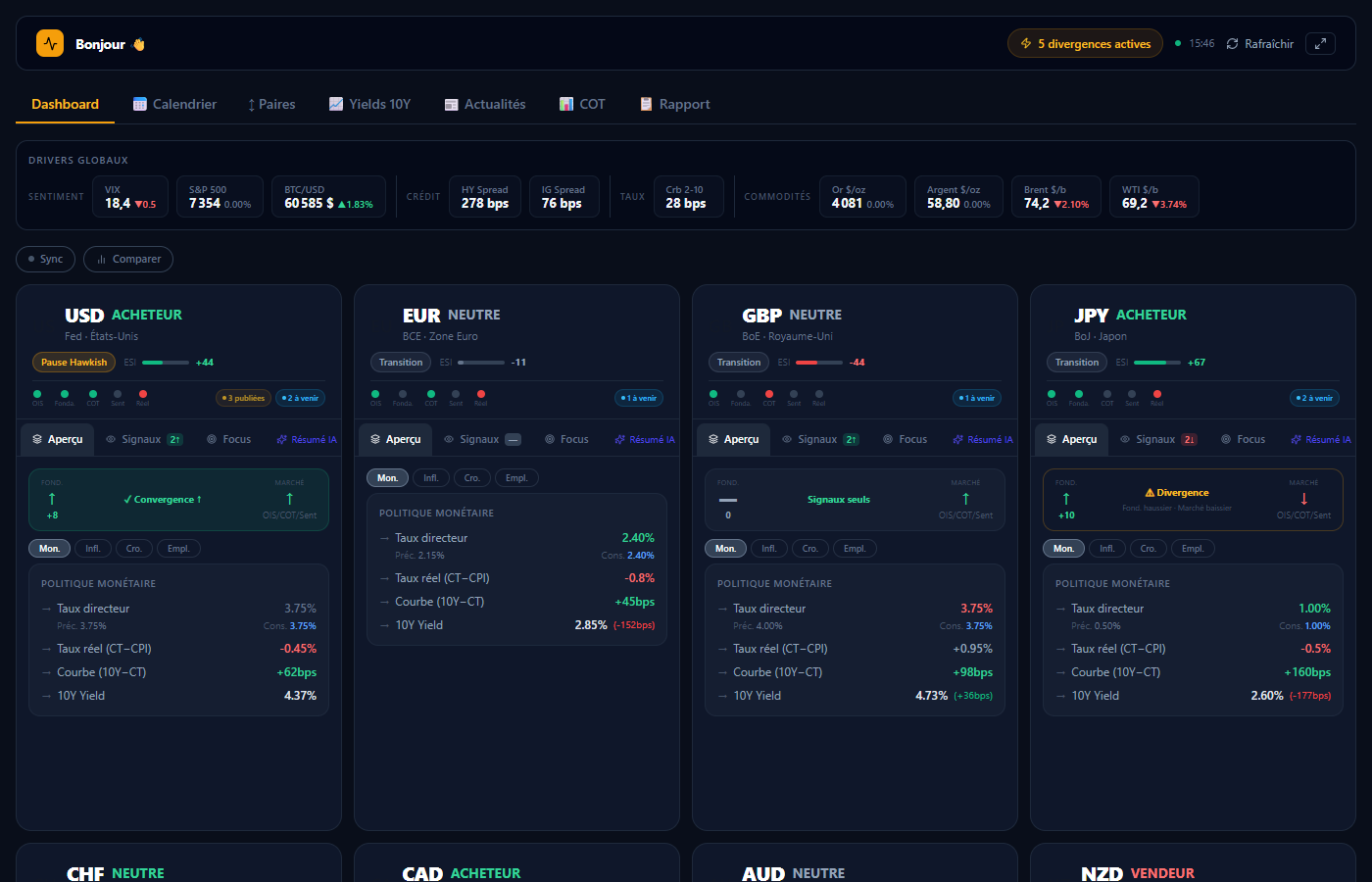Click the Rafraîchir refresh icon

pos(1232,43)
